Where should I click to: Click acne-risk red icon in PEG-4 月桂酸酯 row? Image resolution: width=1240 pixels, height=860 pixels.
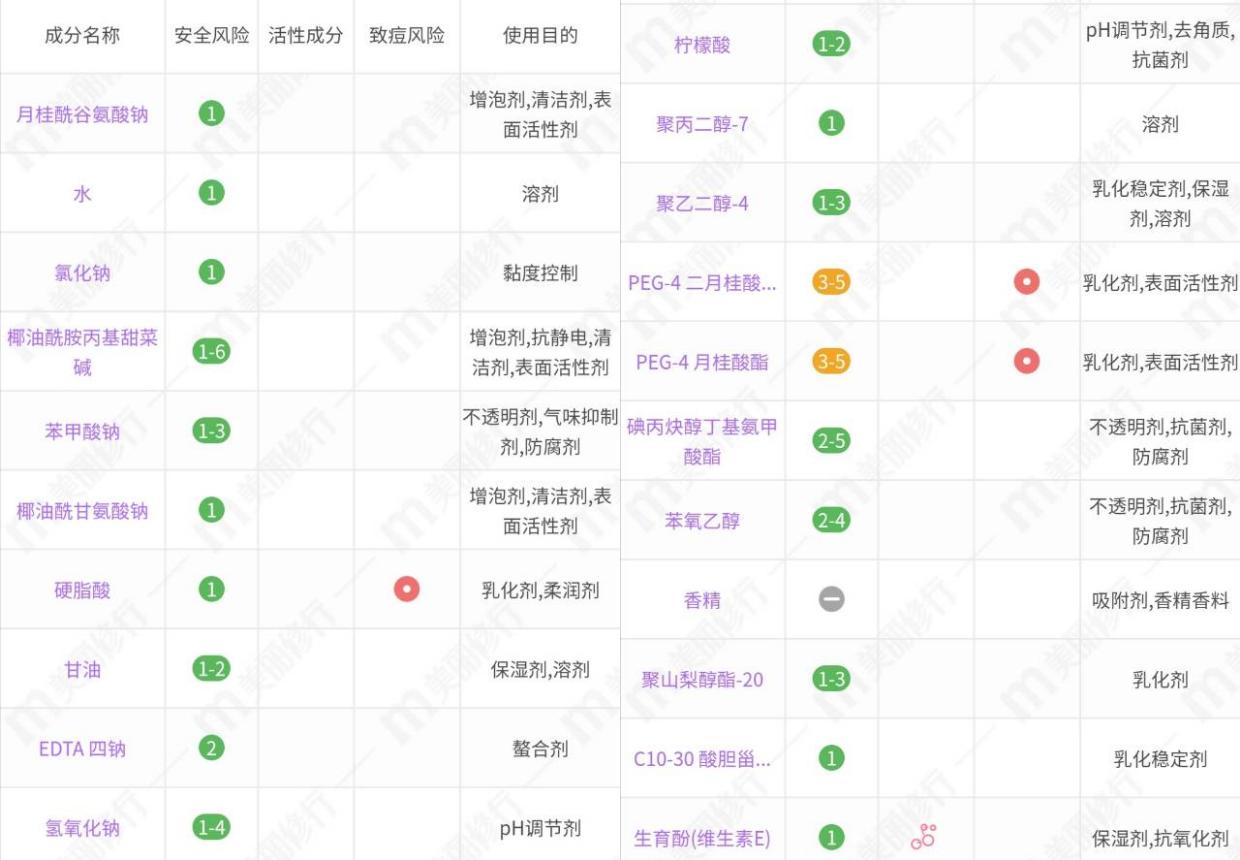[x=1026, y=361]
